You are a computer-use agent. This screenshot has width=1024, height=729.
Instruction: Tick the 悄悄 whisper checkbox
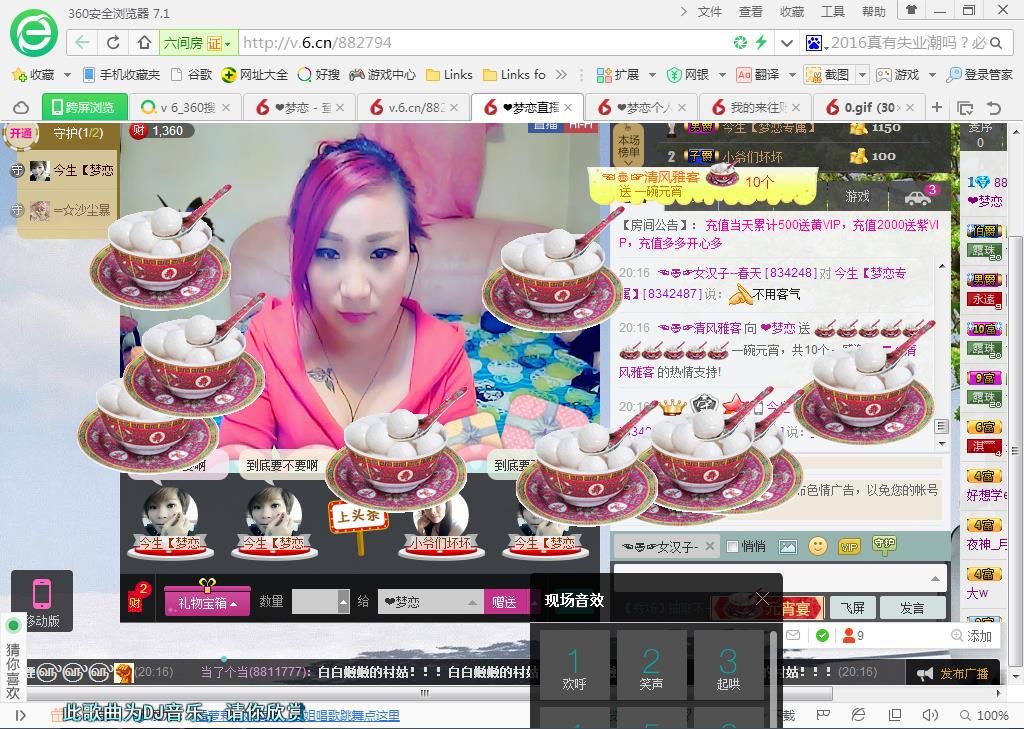(732, 546)
